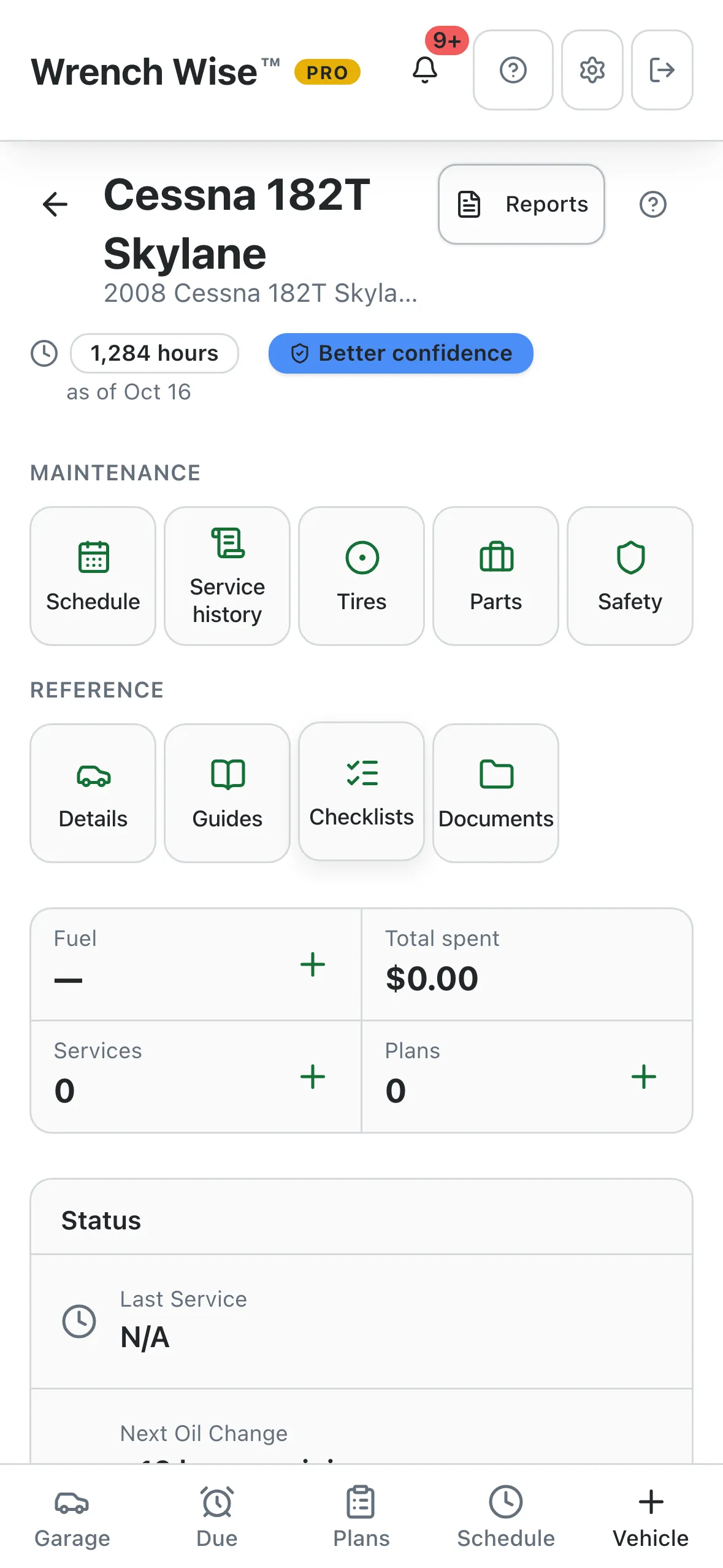The height and width of the screenshot is (1568, 723).
Task: Click the Last Service N/A row
Action: (x=362, y=1321)
